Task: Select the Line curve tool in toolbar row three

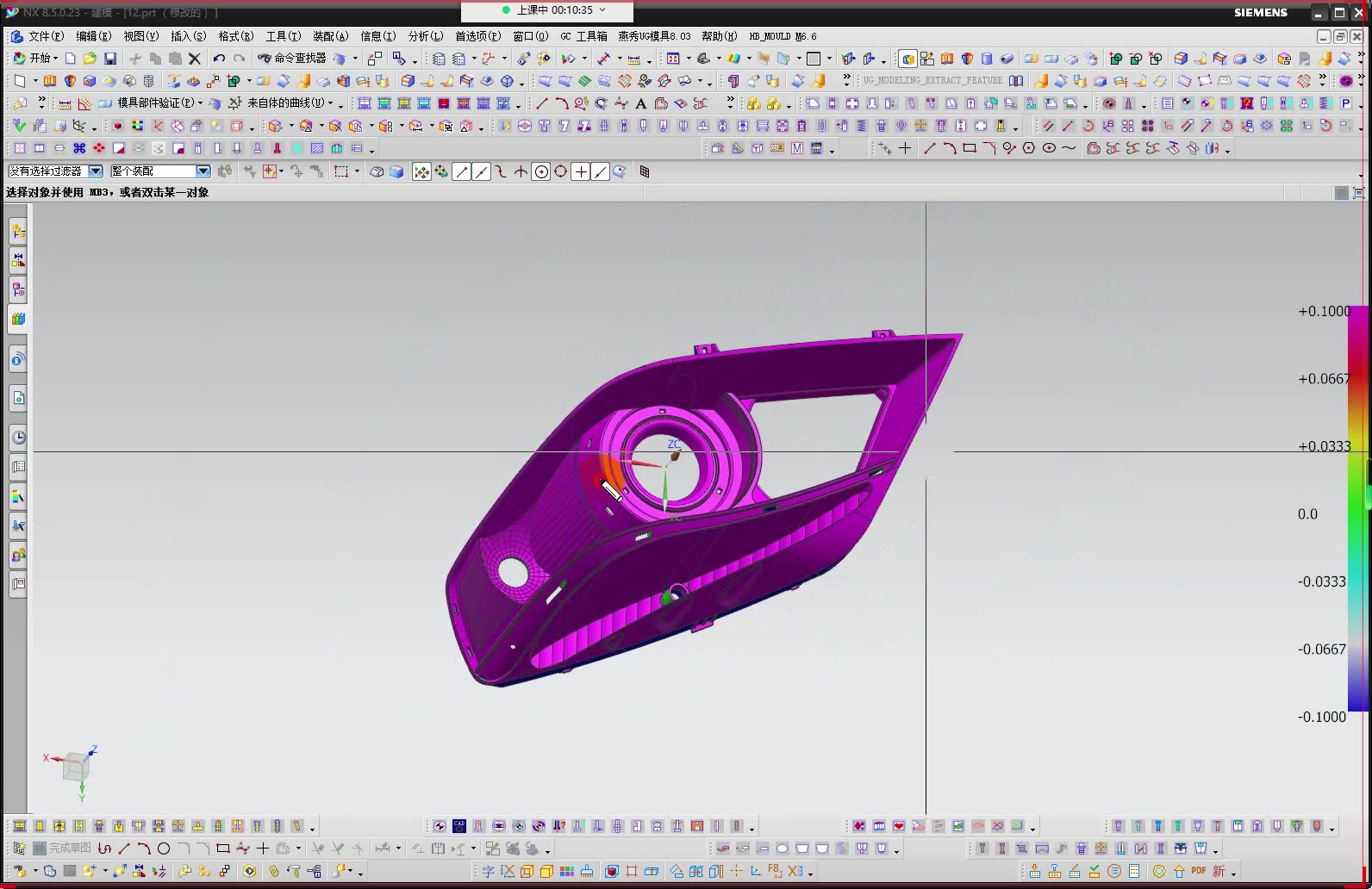Action: point(541,103)
